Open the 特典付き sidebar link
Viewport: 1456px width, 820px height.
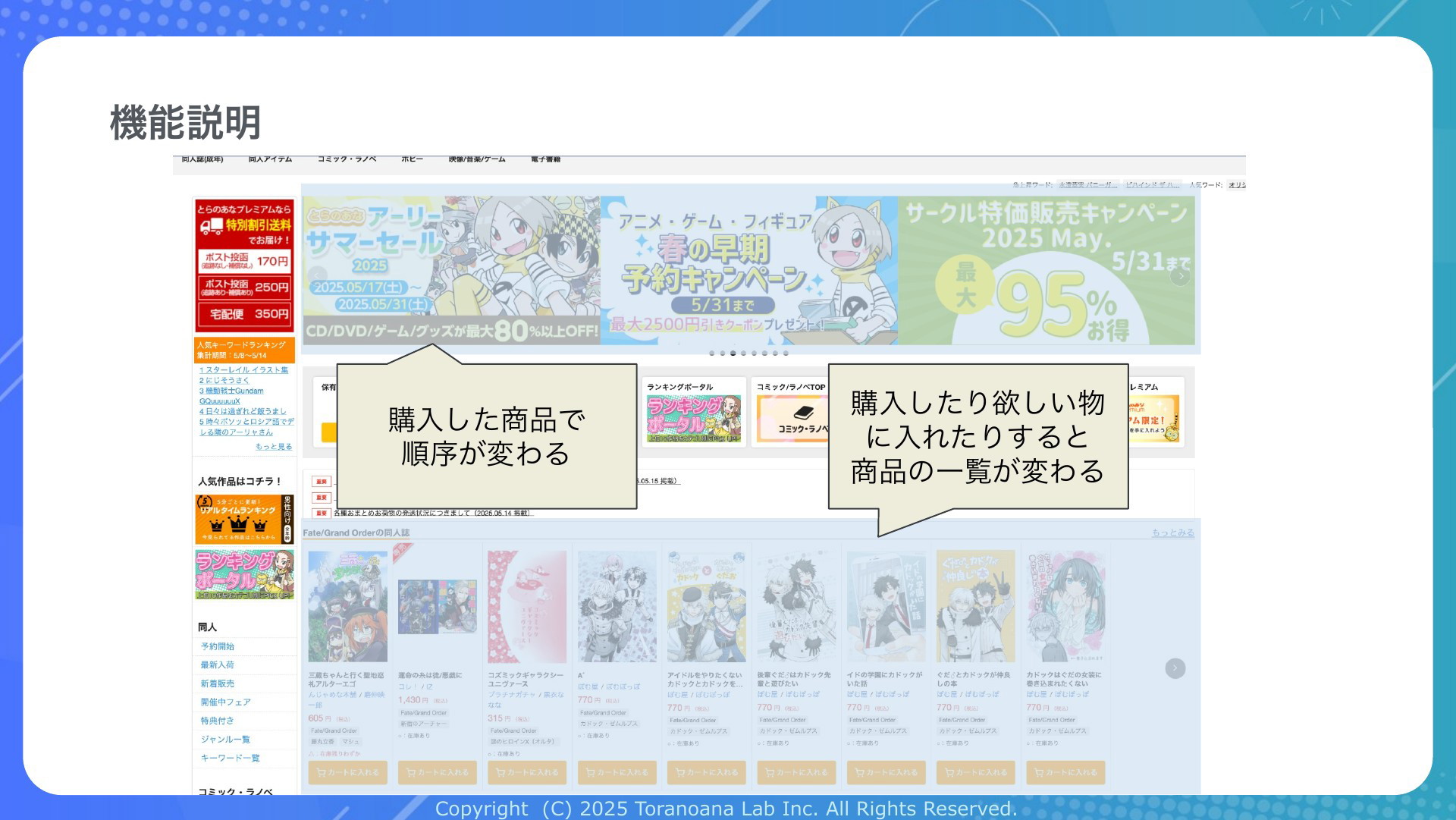[218, 721]
